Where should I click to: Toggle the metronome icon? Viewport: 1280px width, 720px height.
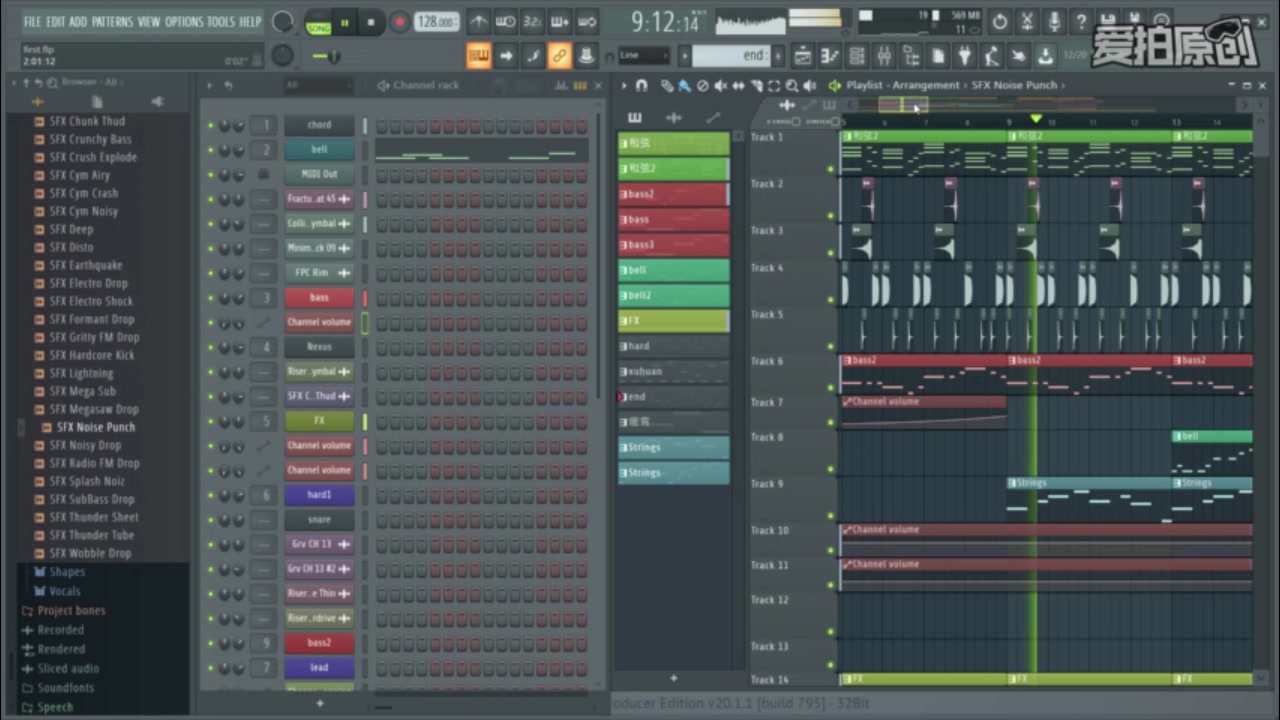point(479,21)
